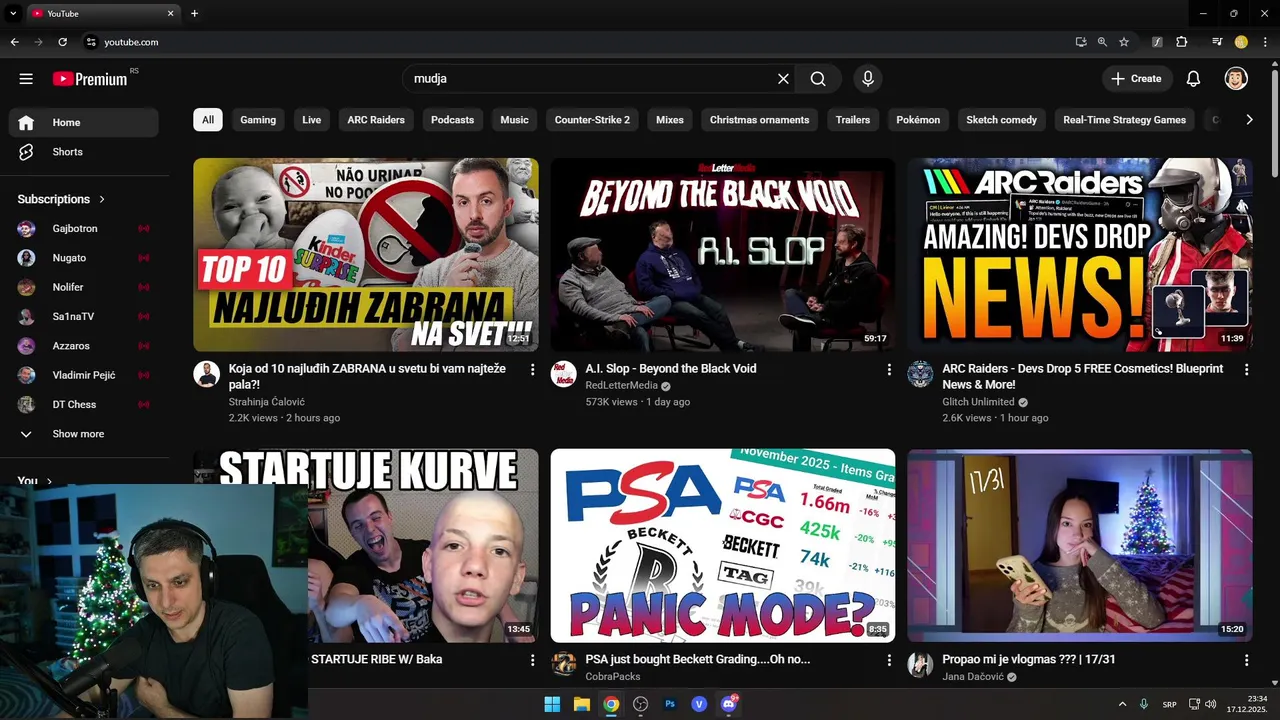Open File Explorer from taskbar
The image size is (1280, 720).
581,704
